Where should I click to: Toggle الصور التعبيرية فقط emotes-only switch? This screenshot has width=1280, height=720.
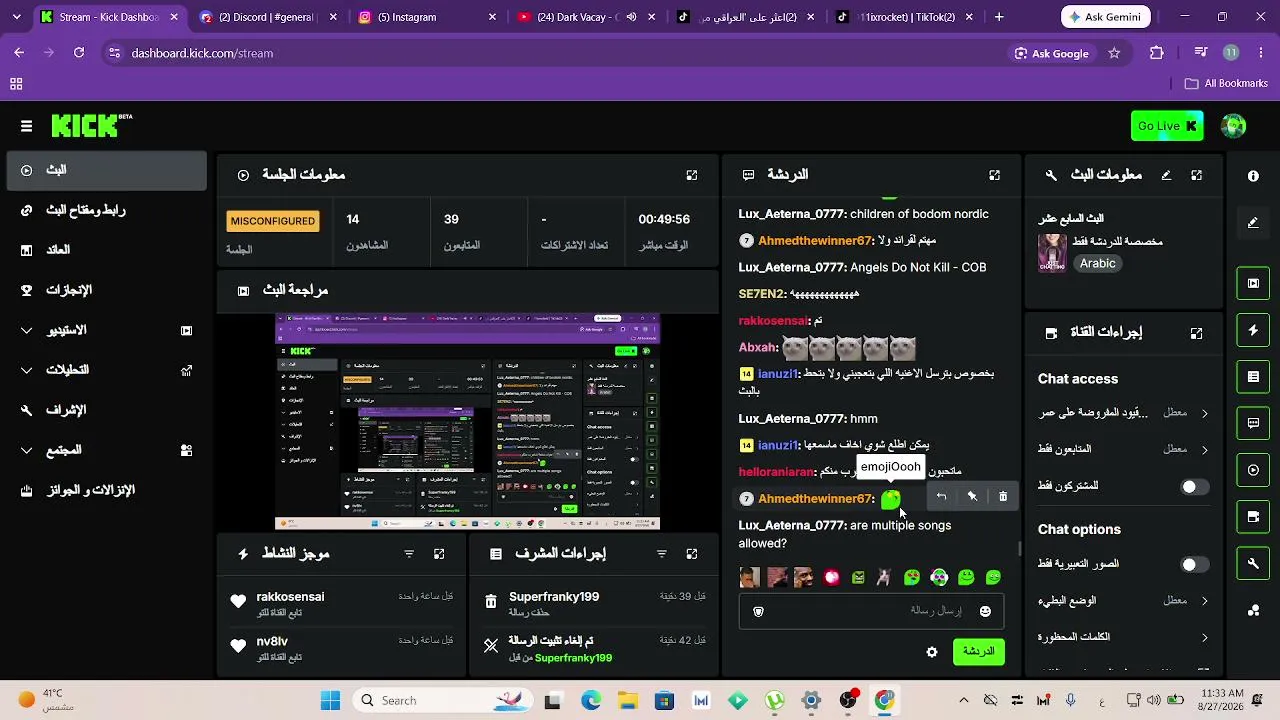point(1194,565)
